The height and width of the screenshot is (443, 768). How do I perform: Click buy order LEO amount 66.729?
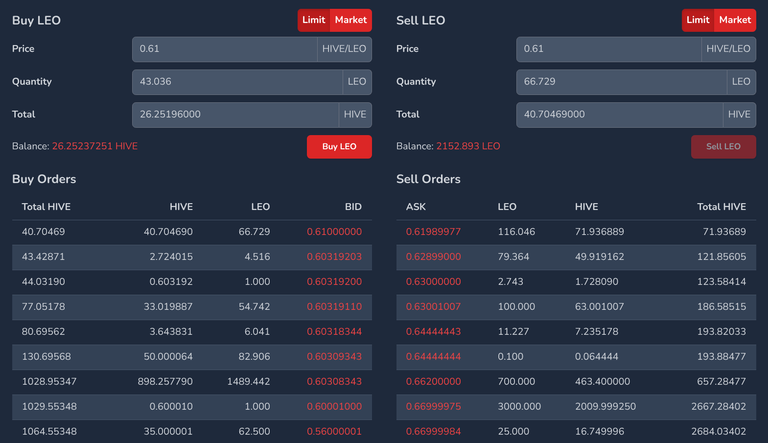pyautogui.click(x=254, y=232)
